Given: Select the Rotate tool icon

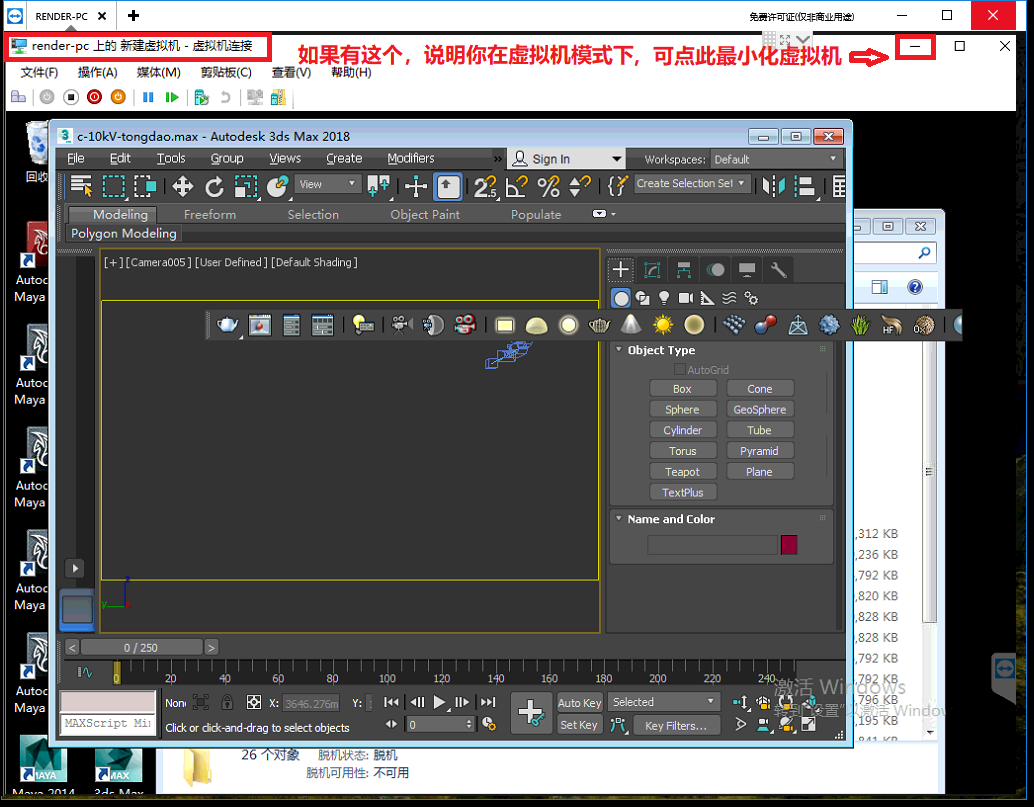Looking at the screenshot, I should point(214,187).
